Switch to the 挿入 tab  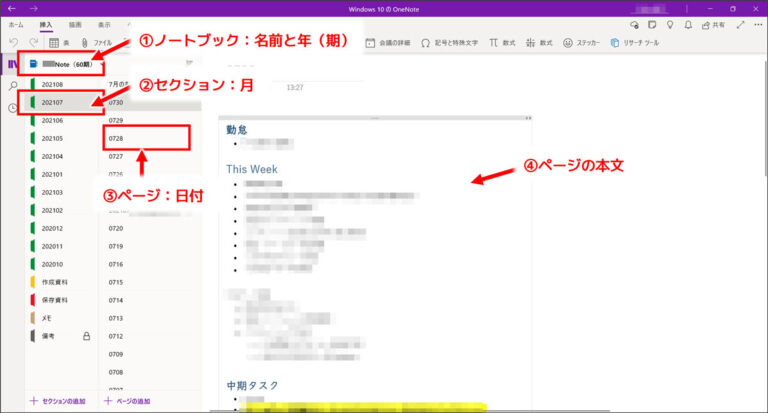tap(46, 24)
